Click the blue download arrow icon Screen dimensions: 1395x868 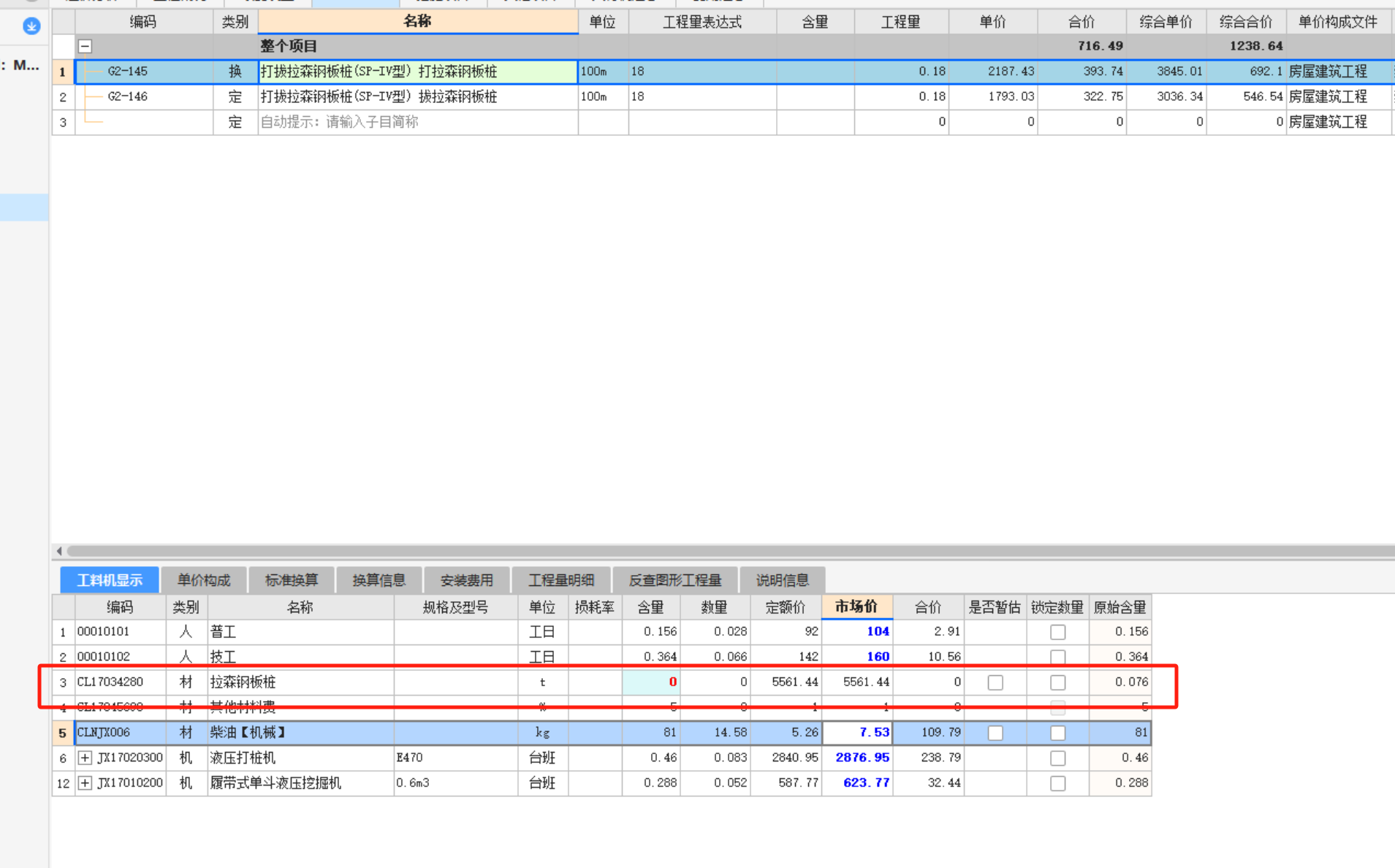[x=31, y=26]
